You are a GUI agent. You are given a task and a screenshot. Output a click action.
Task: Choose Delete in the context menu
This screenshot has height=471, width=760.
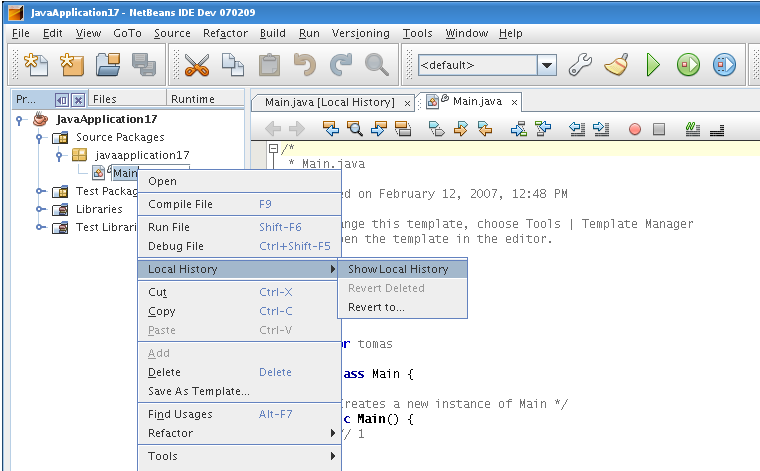coord(239,372)
